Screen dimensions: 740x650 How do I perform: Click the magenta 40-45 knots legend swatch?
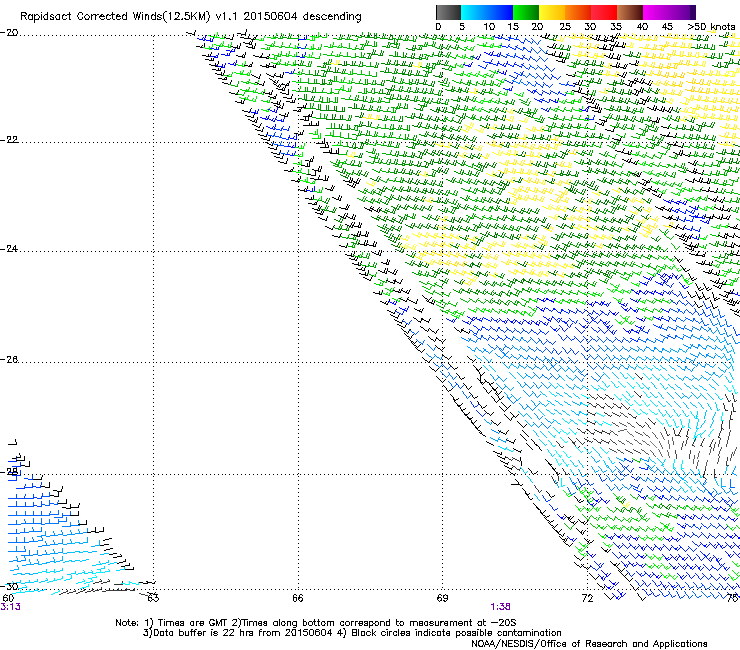[656, 12]
